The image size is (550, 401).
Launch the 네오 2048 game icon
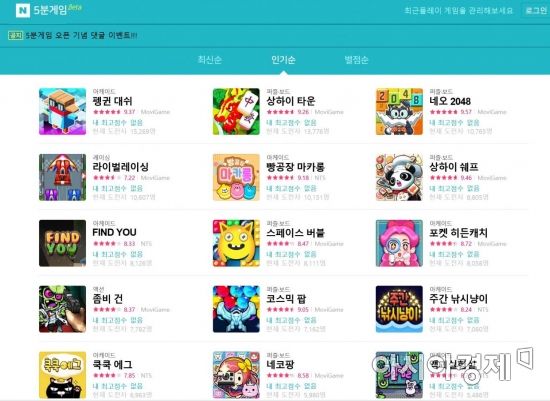[x=399, y=112]
